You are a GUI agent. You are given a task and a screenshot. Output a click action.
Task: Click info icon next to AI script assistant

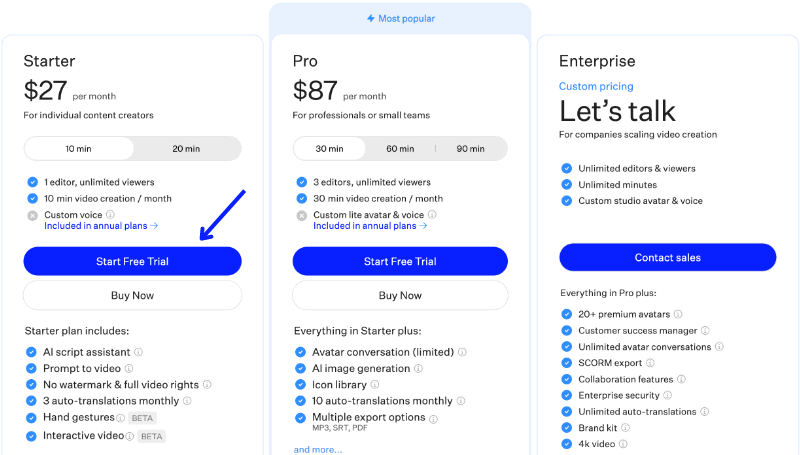point(138,352)
